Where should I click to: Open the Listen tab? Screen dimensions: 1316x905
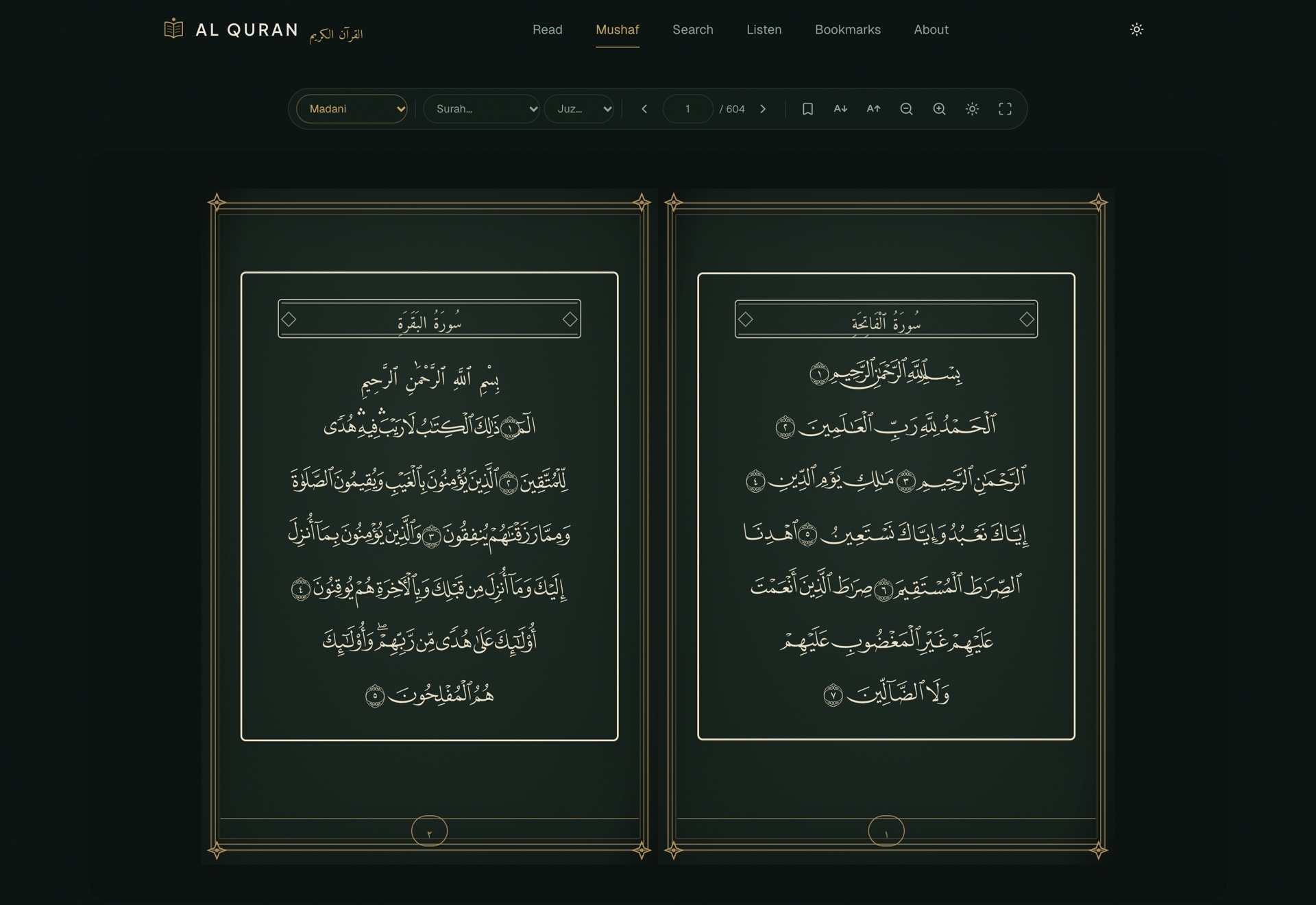click(x=764, y=29)
